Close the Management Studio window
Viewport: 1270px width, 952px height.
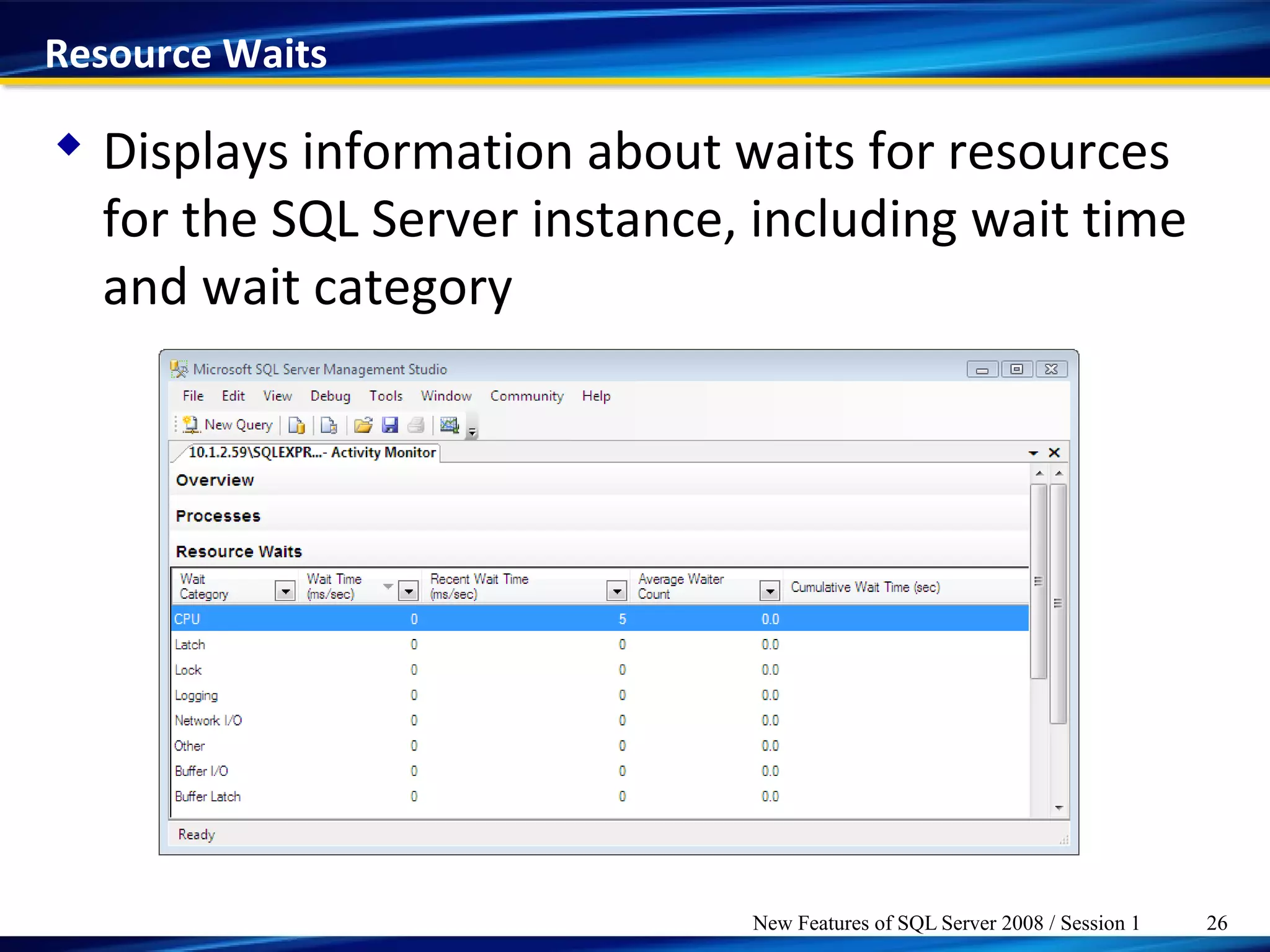pyautogui.click(x=1051, y=369)
